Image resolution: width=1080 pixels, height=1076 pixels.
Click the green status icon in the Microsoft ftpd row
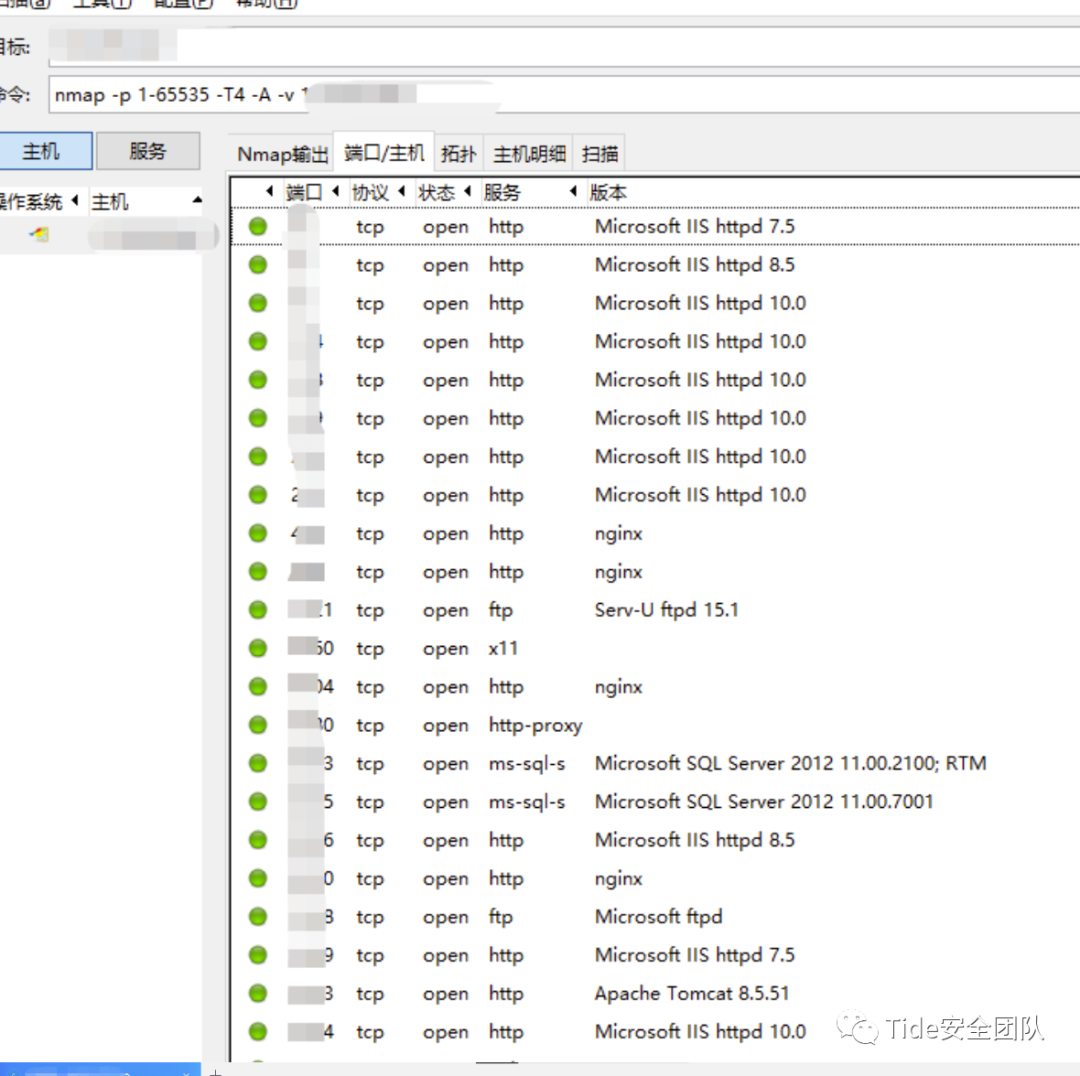click(x=258, y=917)
